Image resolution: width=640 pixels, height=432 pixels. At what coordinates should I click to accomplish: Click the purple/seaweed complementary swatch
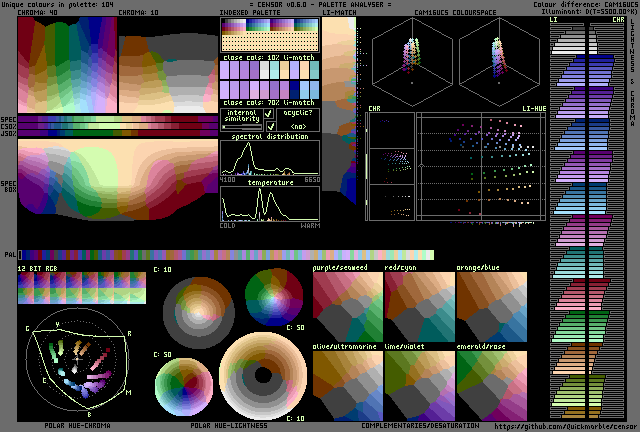(347, 306)
